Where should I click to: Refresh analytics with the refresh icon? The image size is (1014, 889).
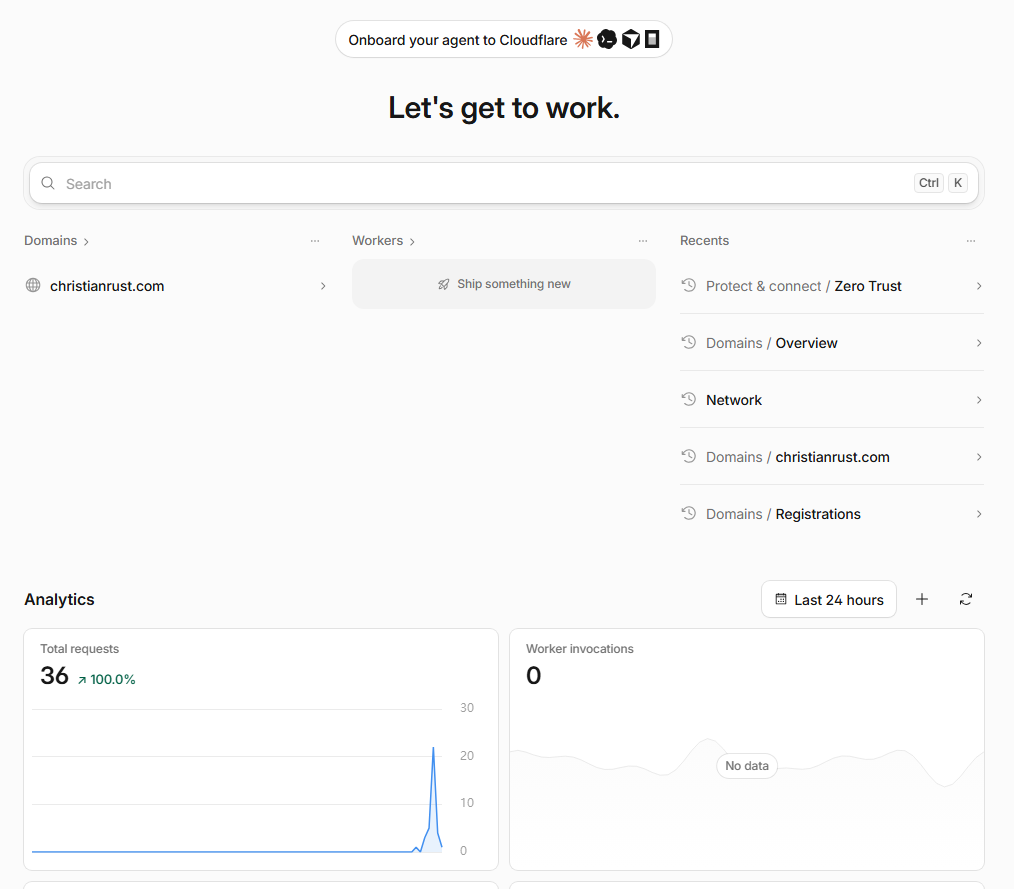coord(965,599)
